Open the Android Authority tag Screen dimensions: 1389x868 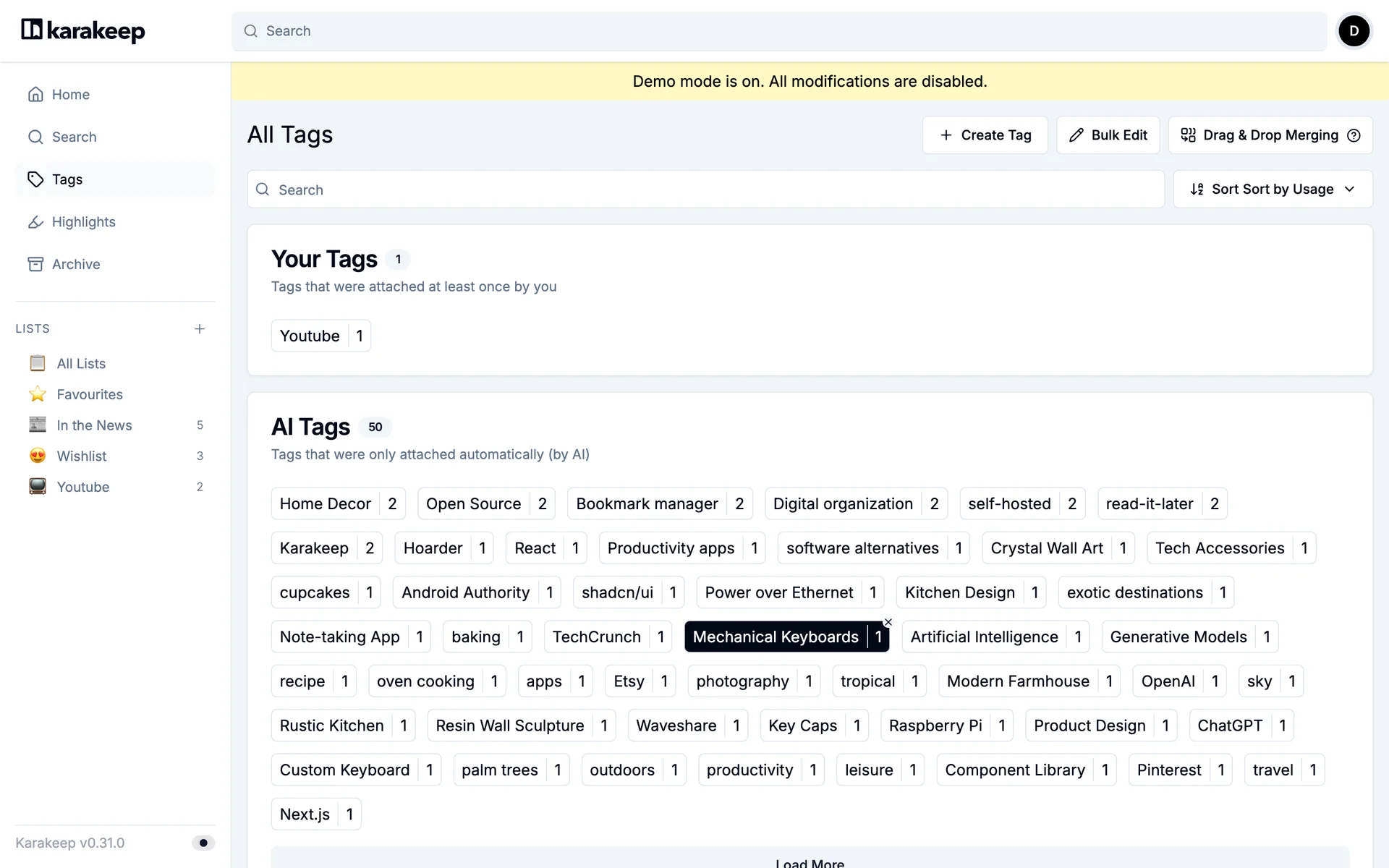477,592
